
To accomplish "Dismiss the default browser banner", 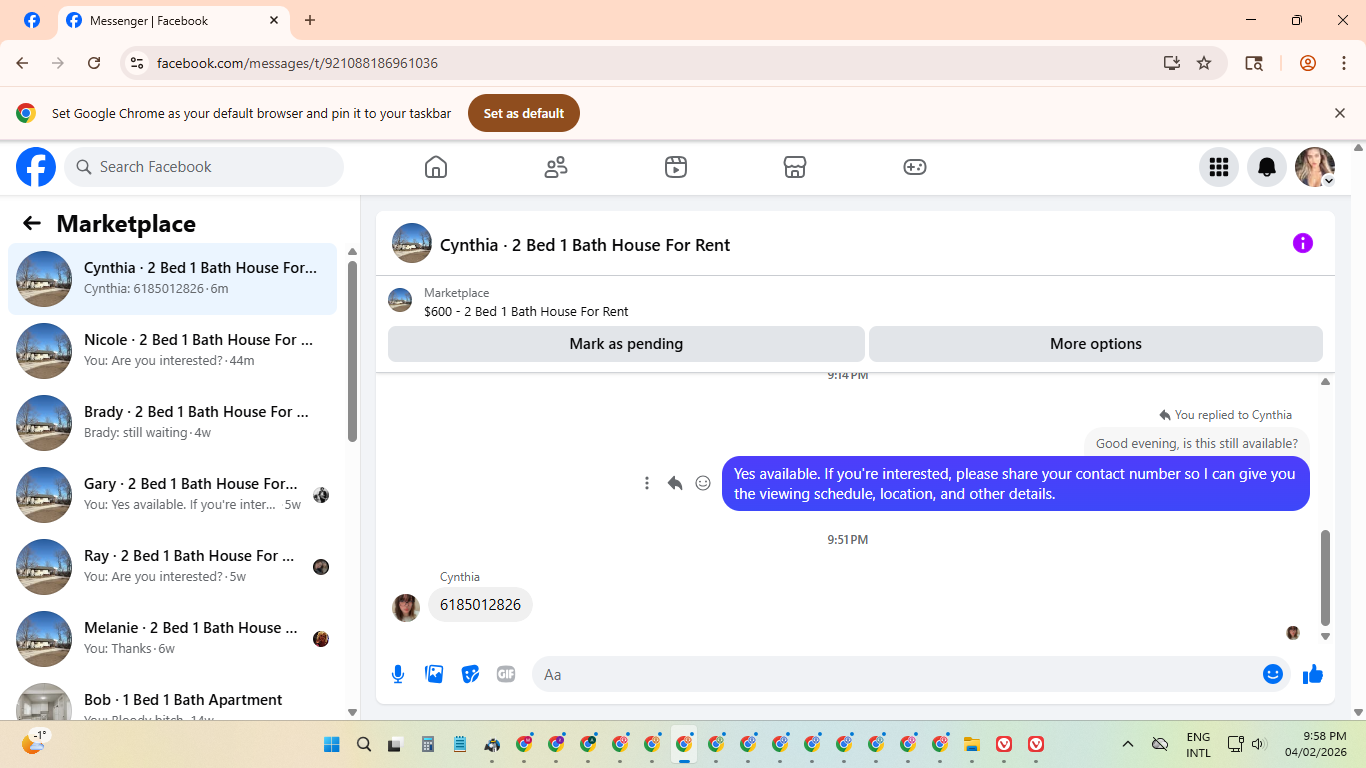I will [x=1340, y=113].
